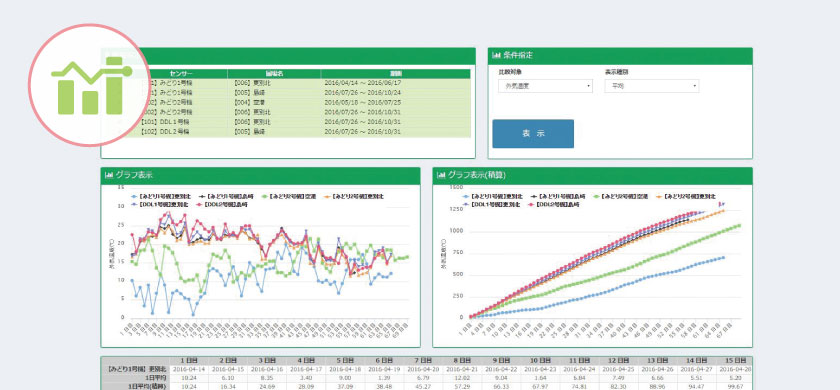
Task: Toggle the black みどり1号機 series in 積算 legend
Action: 559,197
